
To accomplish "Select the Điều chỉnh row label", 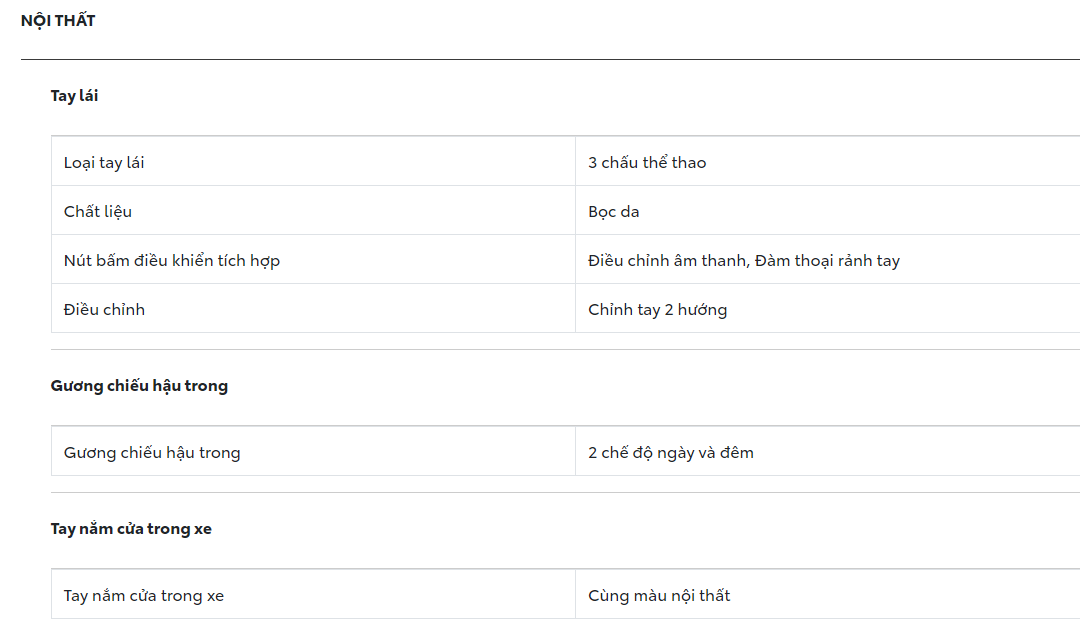I will click(104, 309).
